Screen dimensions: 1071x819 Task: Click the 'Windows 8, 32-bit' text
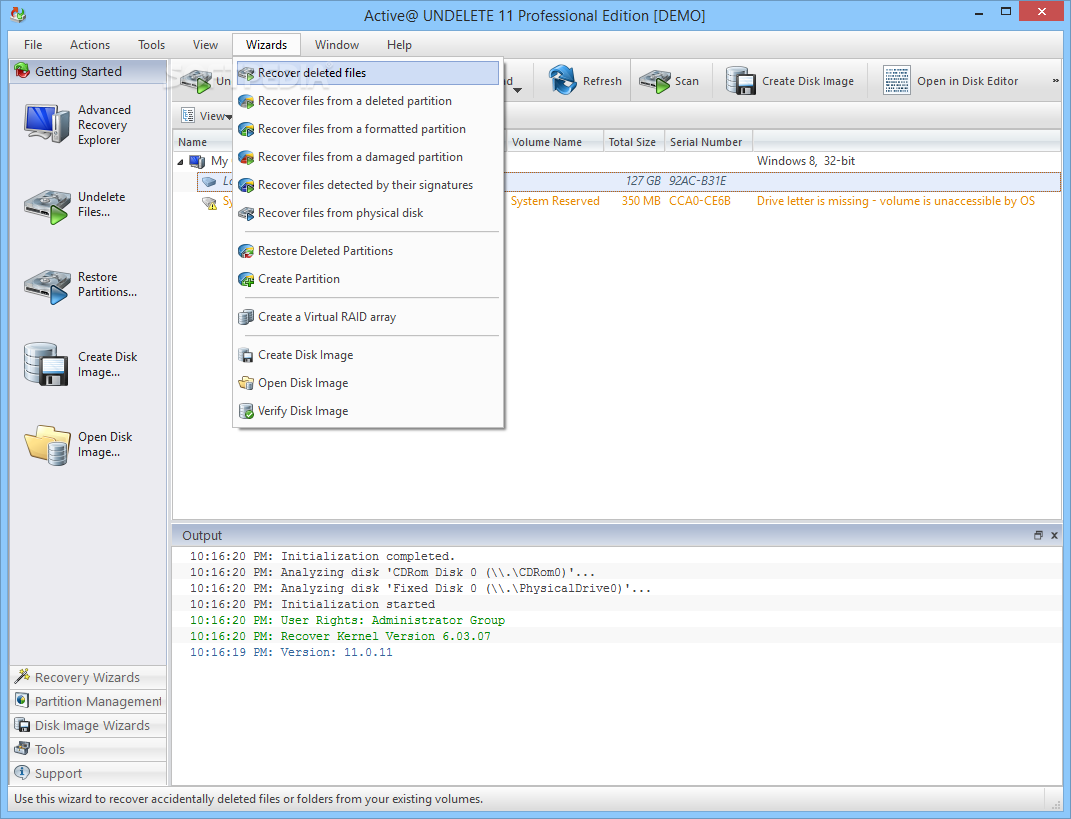(805, 161)
